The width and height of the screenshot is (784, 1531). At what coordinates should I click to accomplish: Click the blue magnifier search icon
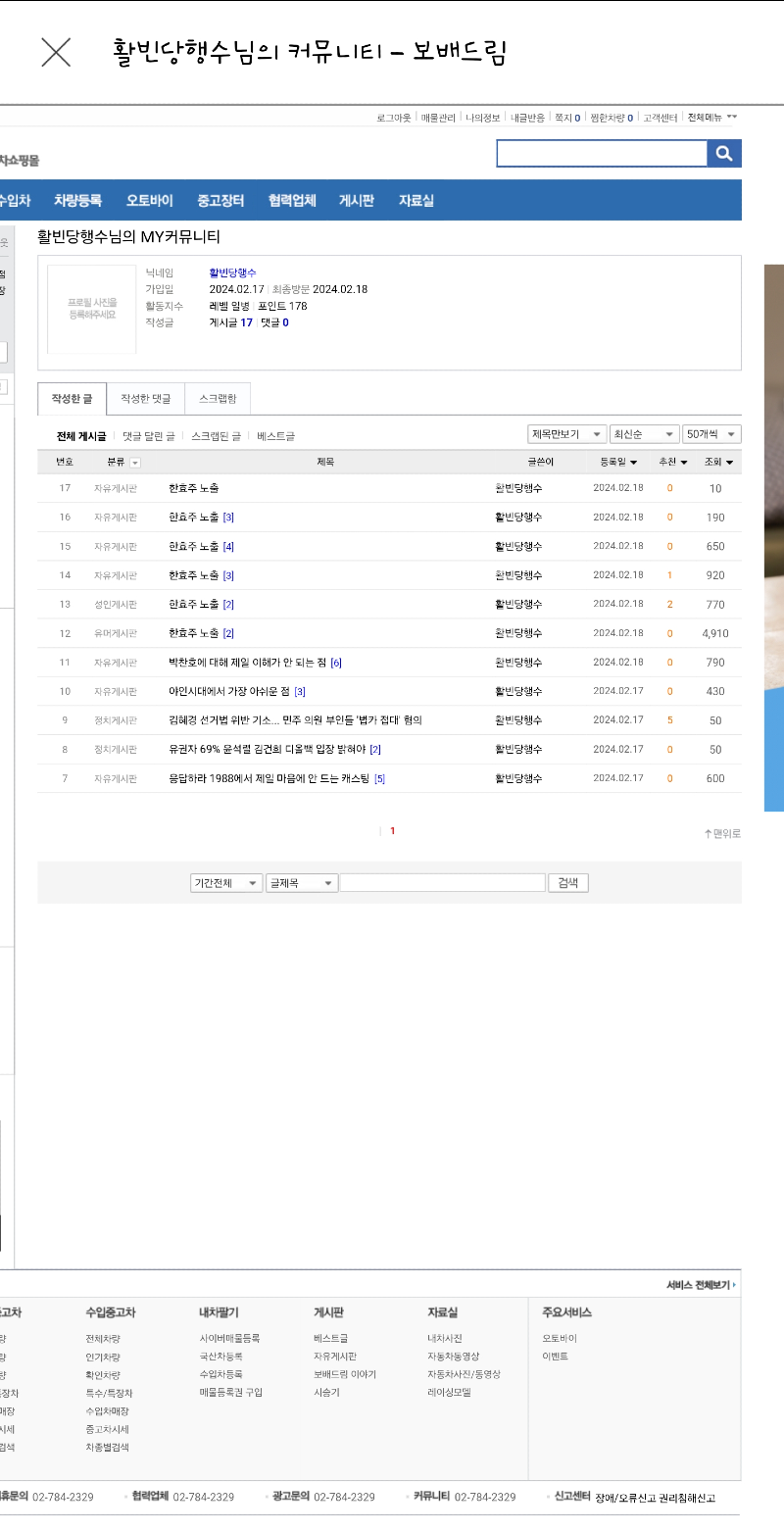[x=724, y=154]
